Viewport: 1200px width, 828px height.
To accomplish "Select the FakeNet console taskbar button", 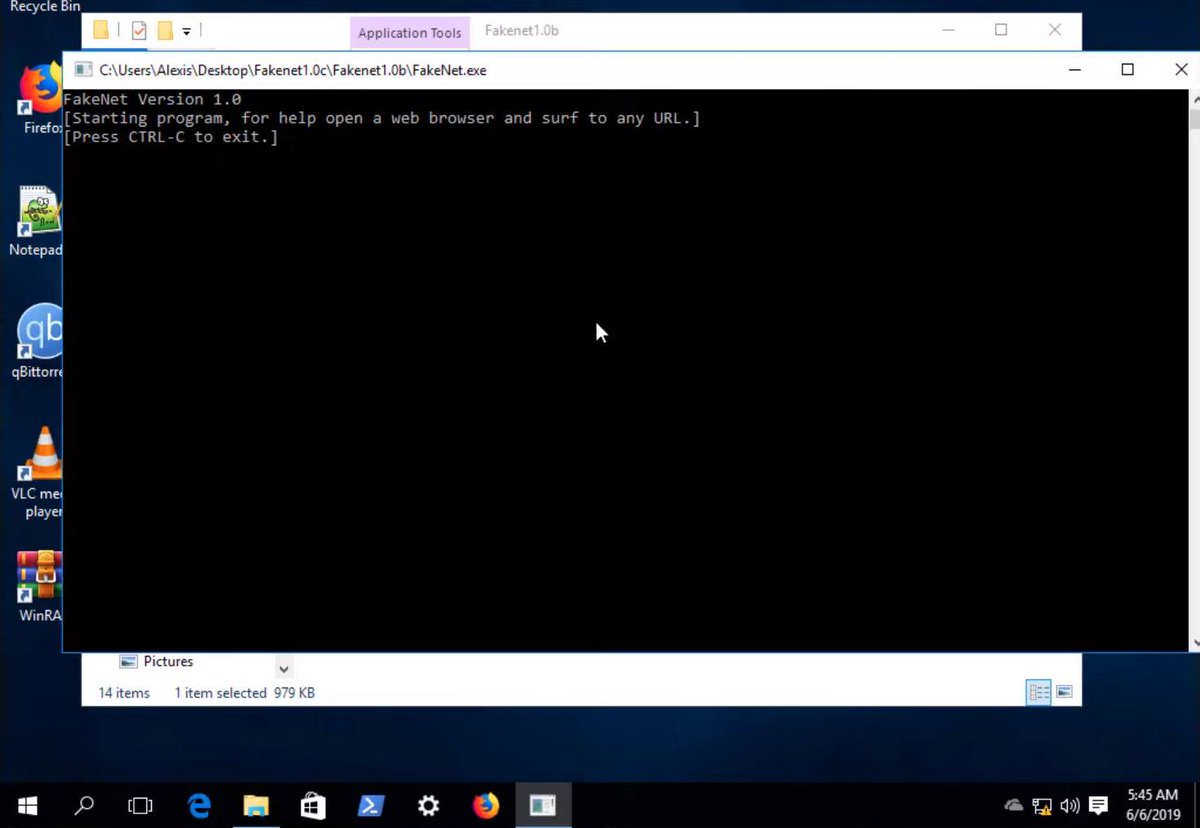I will pos(543,805).
